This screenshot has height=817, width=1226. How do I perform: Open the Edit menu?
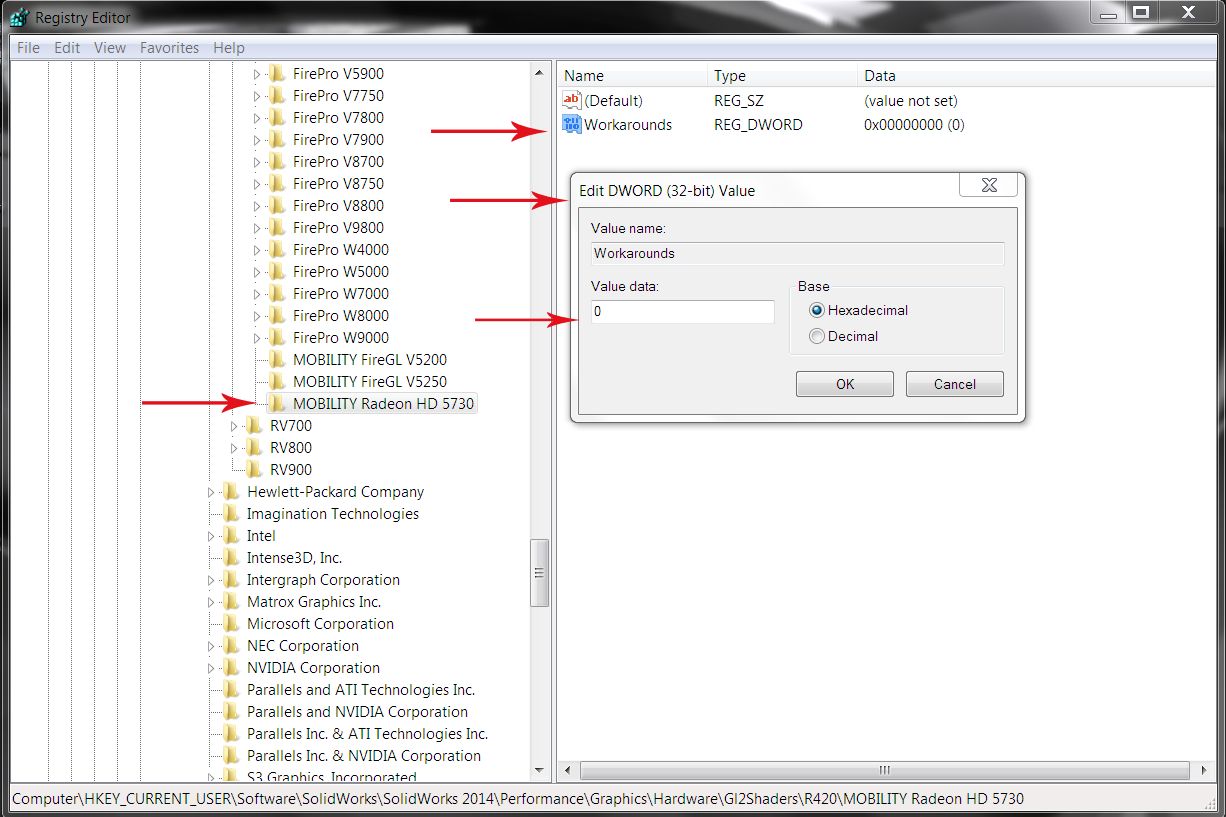(x=67, y=48)
